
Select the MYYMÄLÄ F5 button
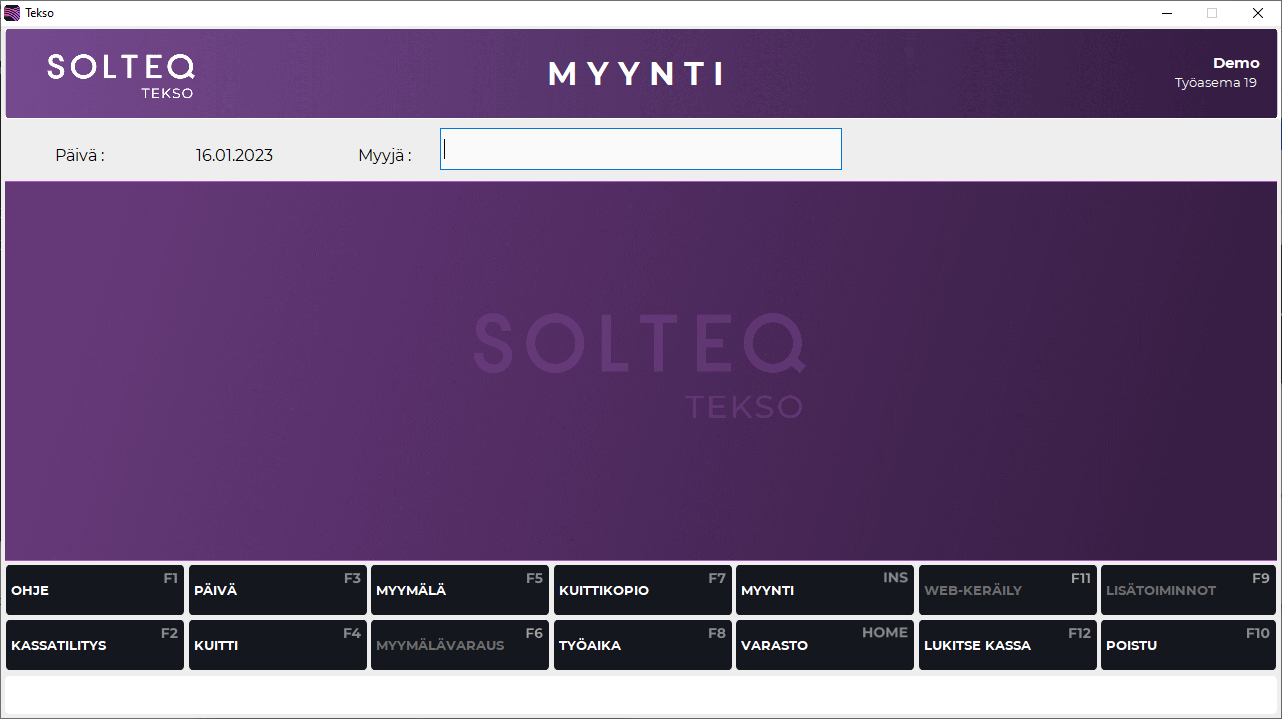459,590
